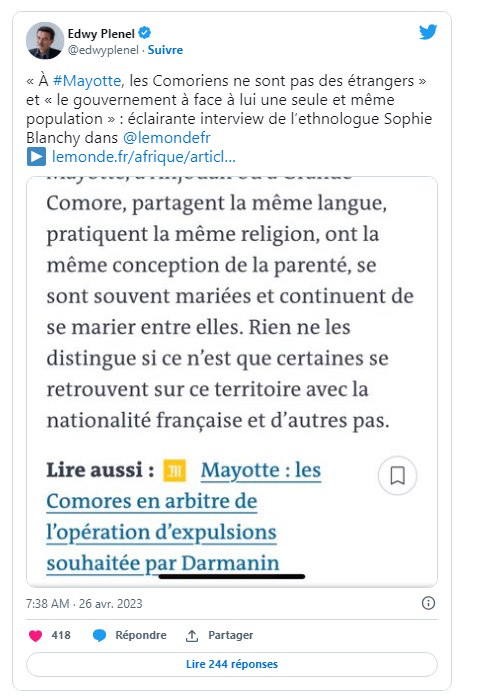
Task: Click the yellow Le Monde logo icon
Action: point(175,471)
